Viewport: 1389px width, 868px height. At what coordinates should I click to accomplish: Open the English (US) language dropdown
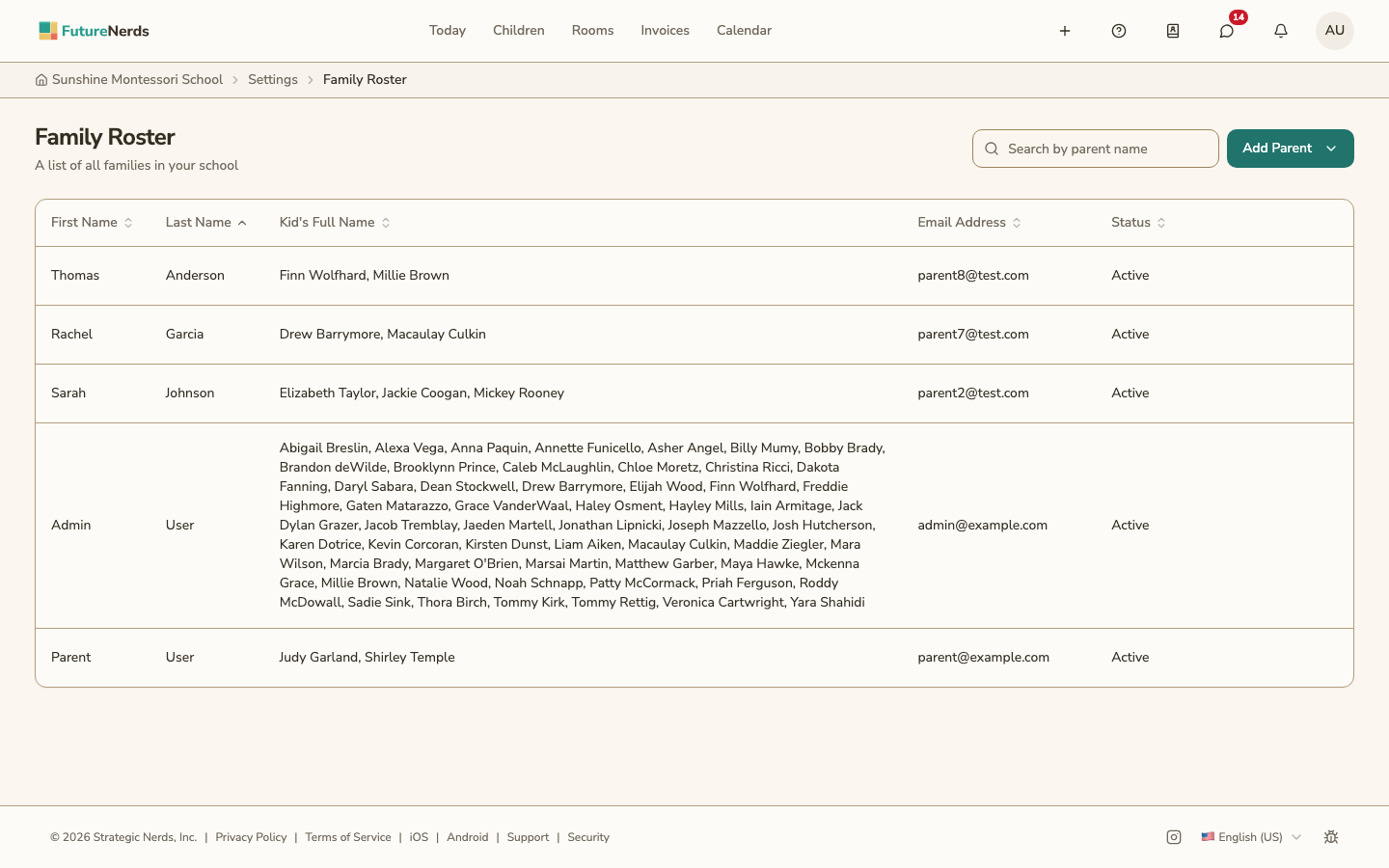tap(1251, 837)
